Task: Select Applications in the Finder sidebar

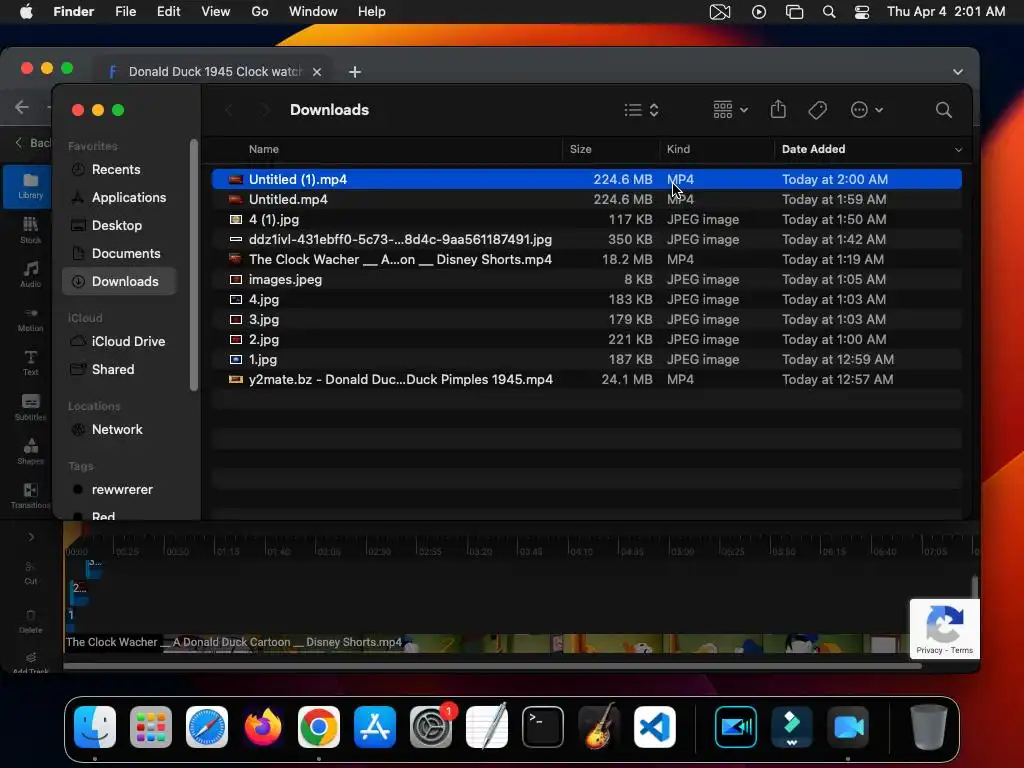Action: (x=119, y=197)
